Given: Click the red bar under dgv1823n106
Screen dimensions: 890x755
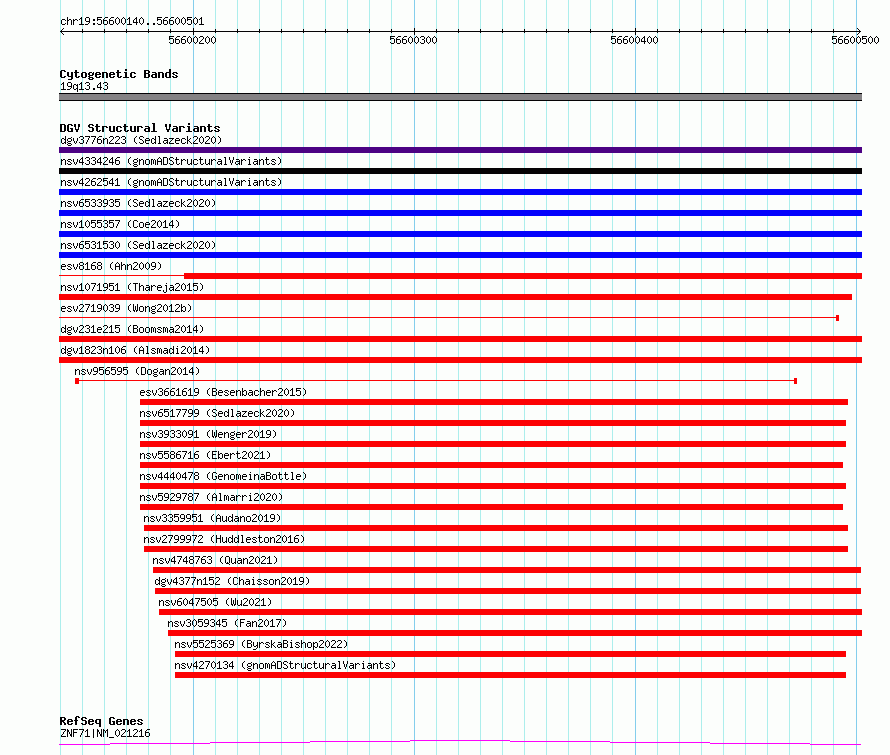Looking at the screenshot, I should pos(460,360).
